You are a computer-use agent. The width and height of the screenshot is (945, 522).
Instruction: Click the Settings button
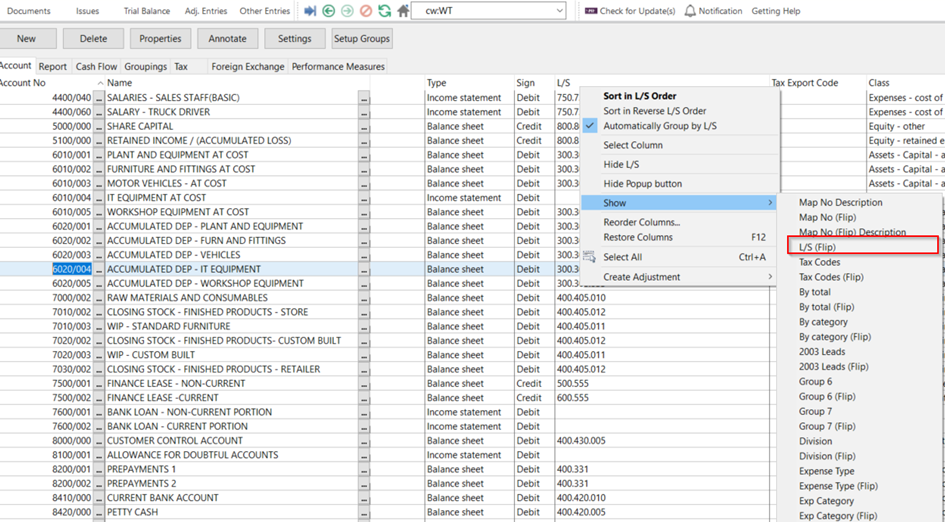point(295,39)
